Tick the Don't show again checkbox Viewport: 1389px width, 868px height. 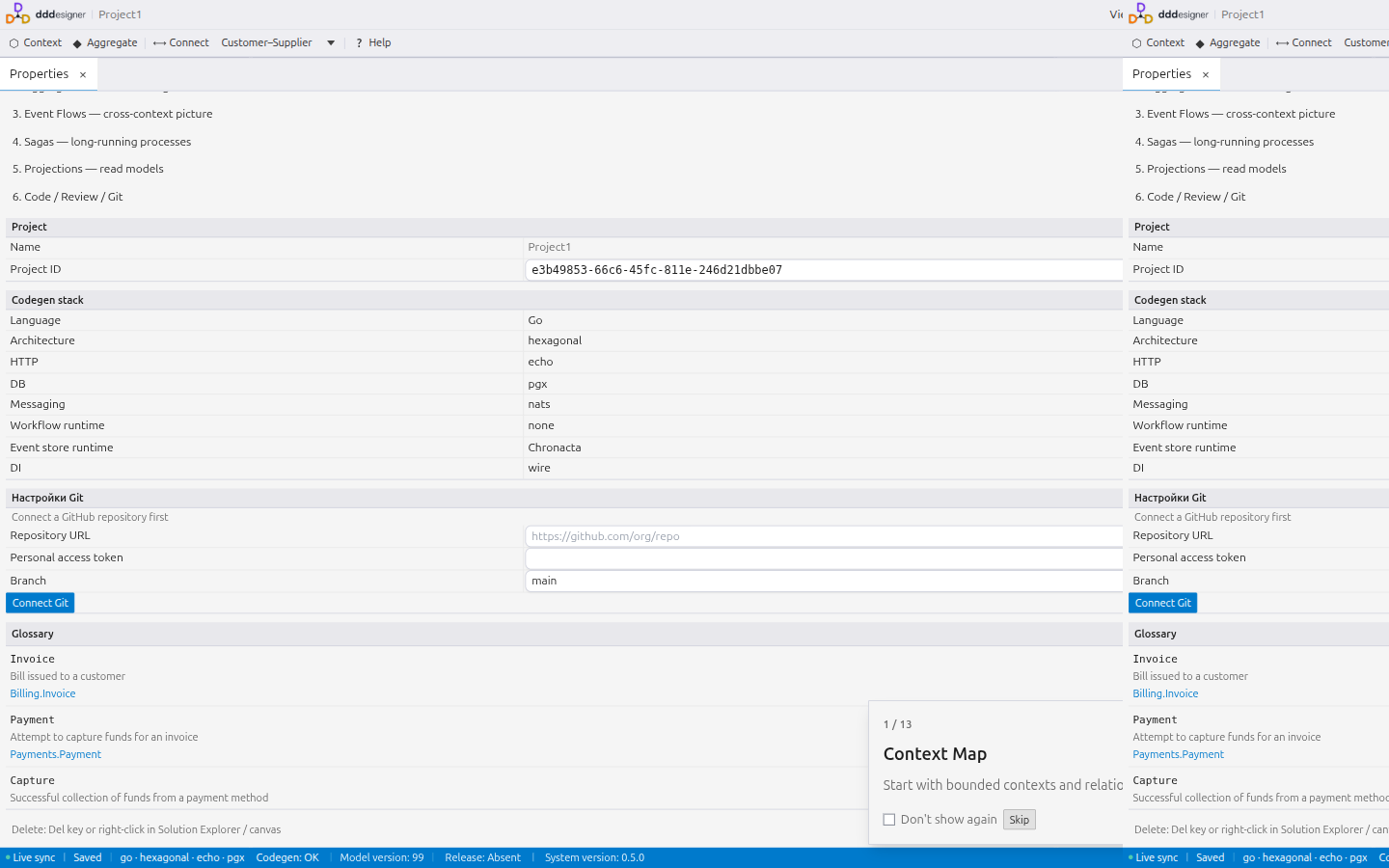tap(889, 820)
